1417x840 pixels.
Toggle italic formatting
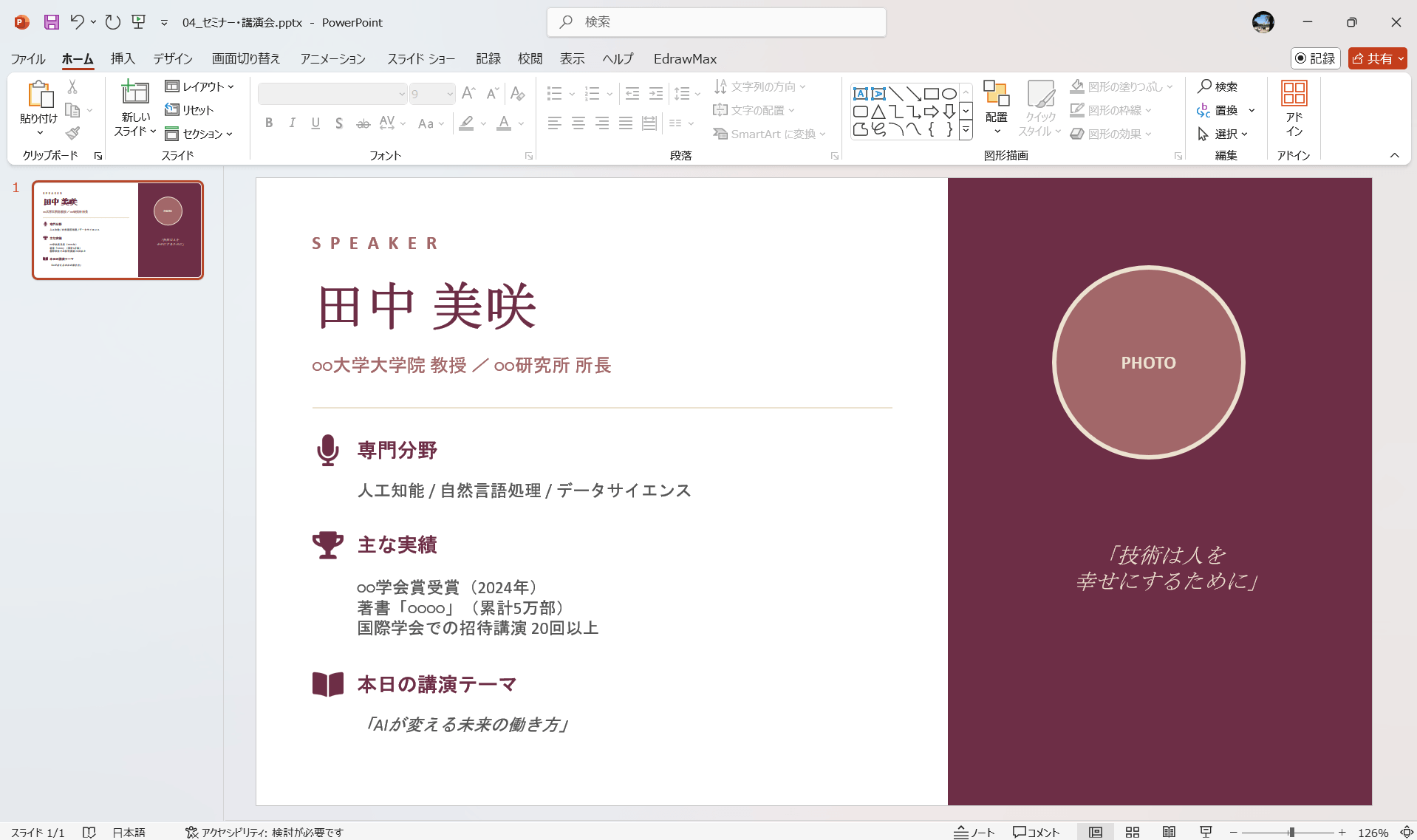[x=292, y=123]
